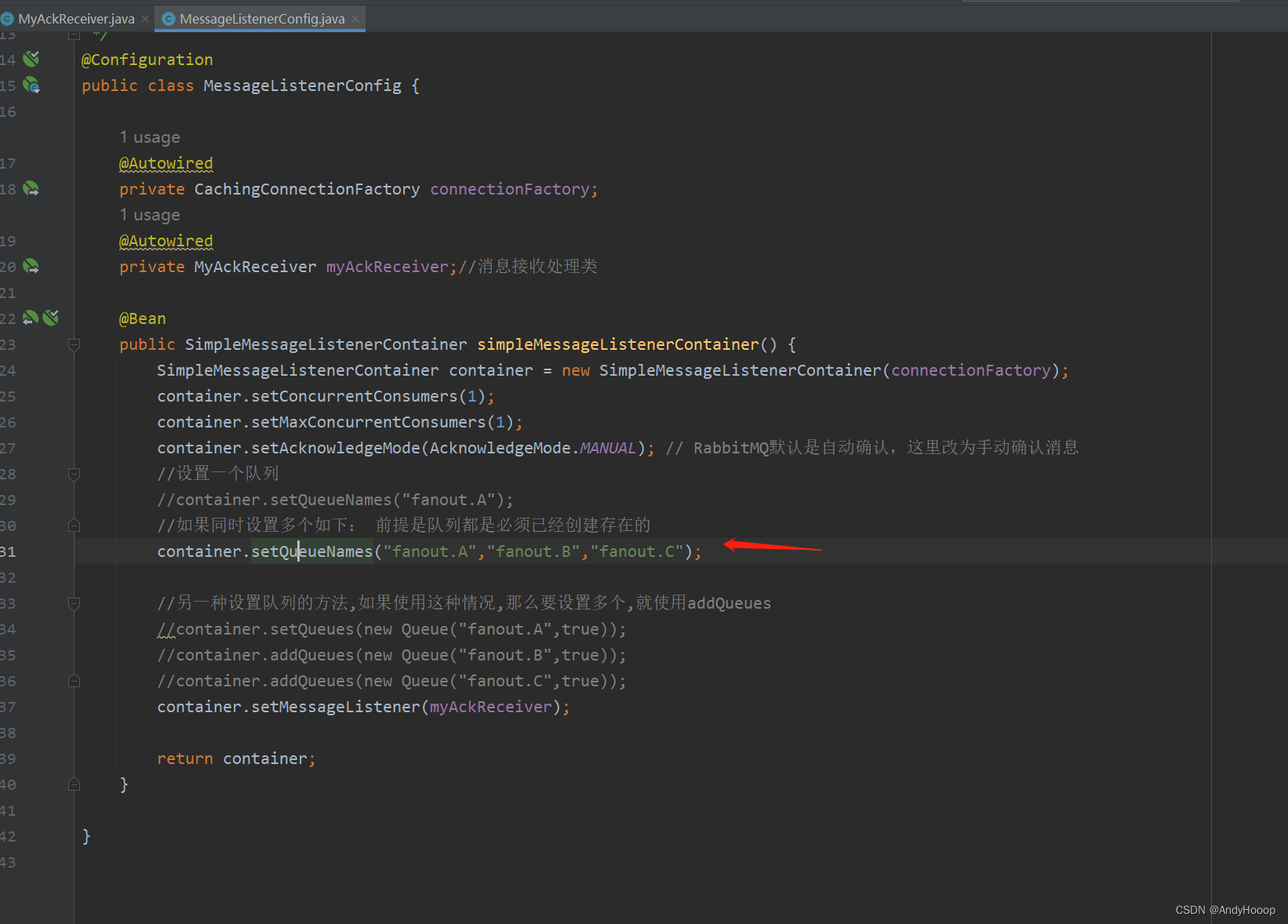Click line number 24 in the gutter
Image resolution: width=1288 pixels, height=924 pixels.
8,370
